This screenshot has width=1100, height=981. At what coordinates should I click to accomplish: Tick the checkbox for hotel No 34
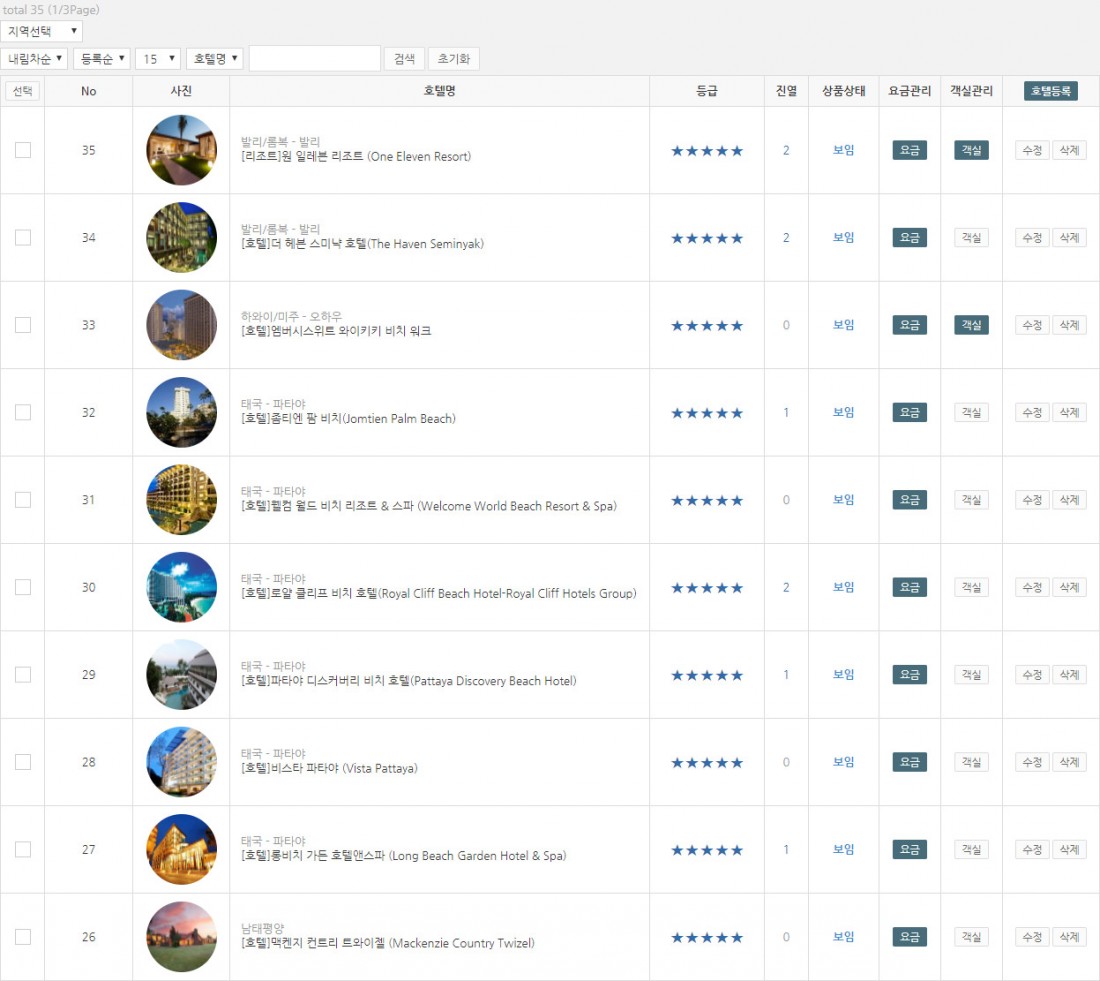[23, 237]
